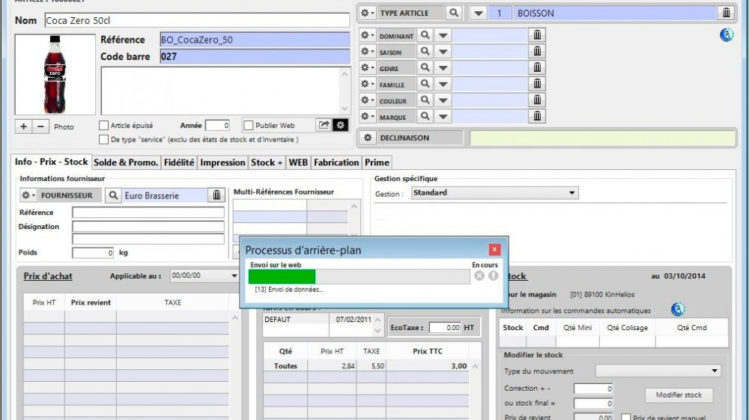Remove the photo with the minus button
749x420 pixels.
coord(41,127)
